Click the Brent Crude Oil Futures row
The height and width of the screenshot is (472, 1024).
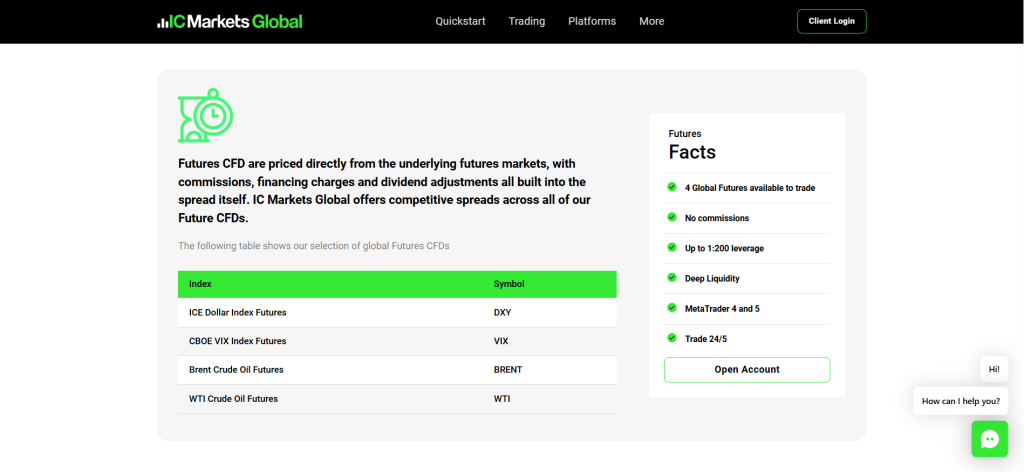point(397,370)
